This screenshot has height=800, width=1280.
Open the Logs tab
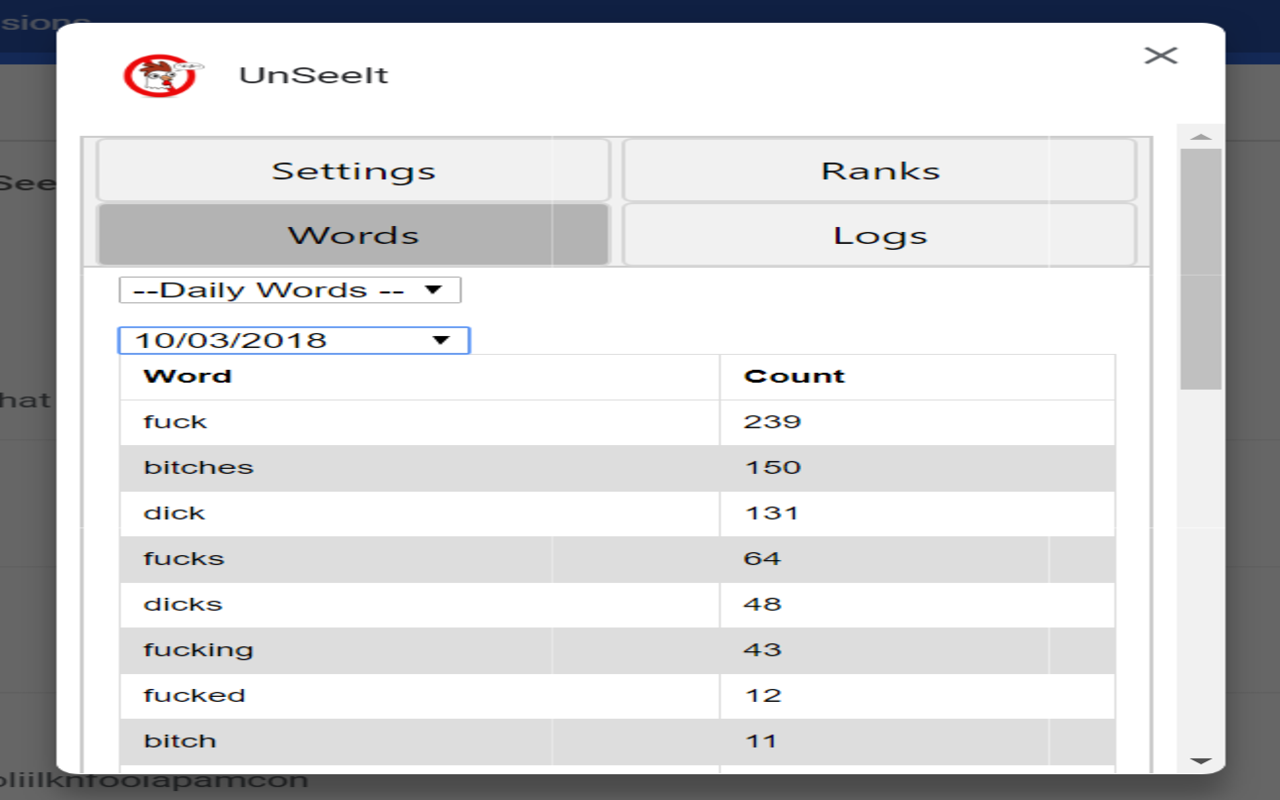[x=880, y=236]
